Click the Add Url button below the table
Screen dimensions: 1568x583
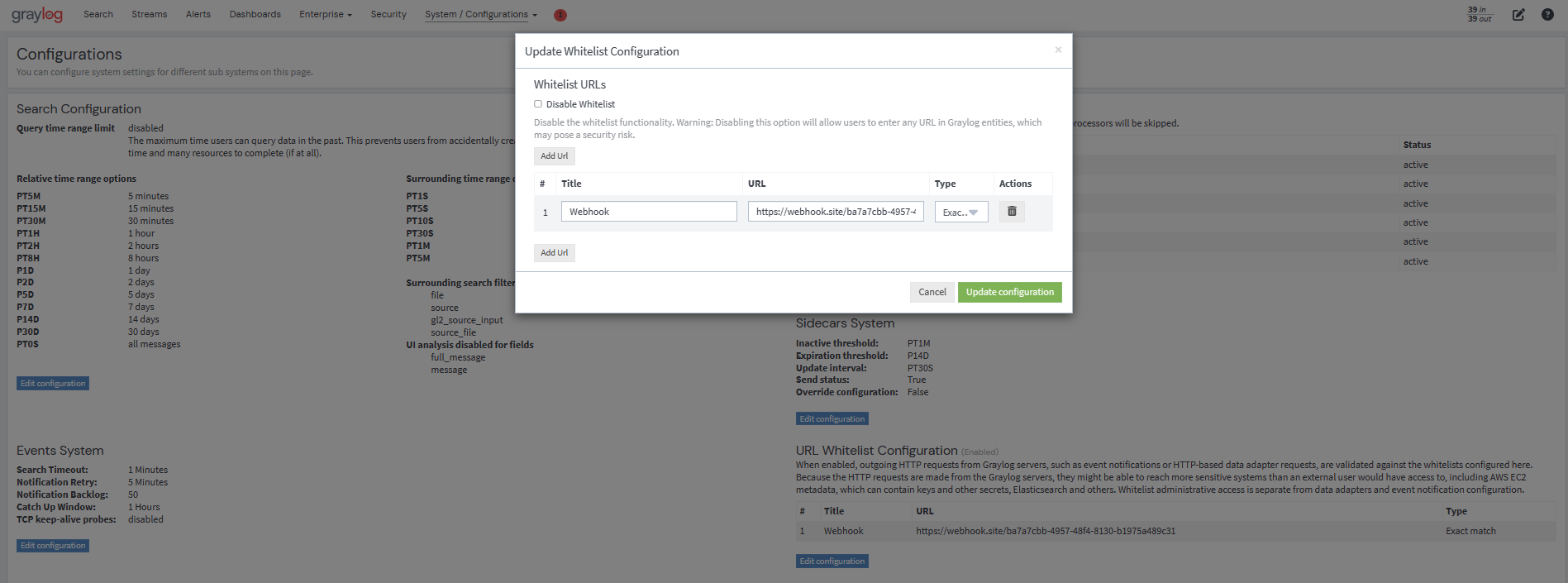554,253
